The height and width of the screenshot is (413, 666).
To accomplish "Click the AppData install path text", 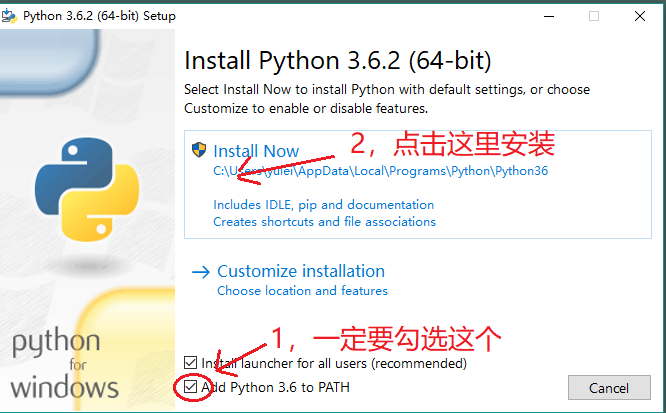I will click(x=380, y=171).
